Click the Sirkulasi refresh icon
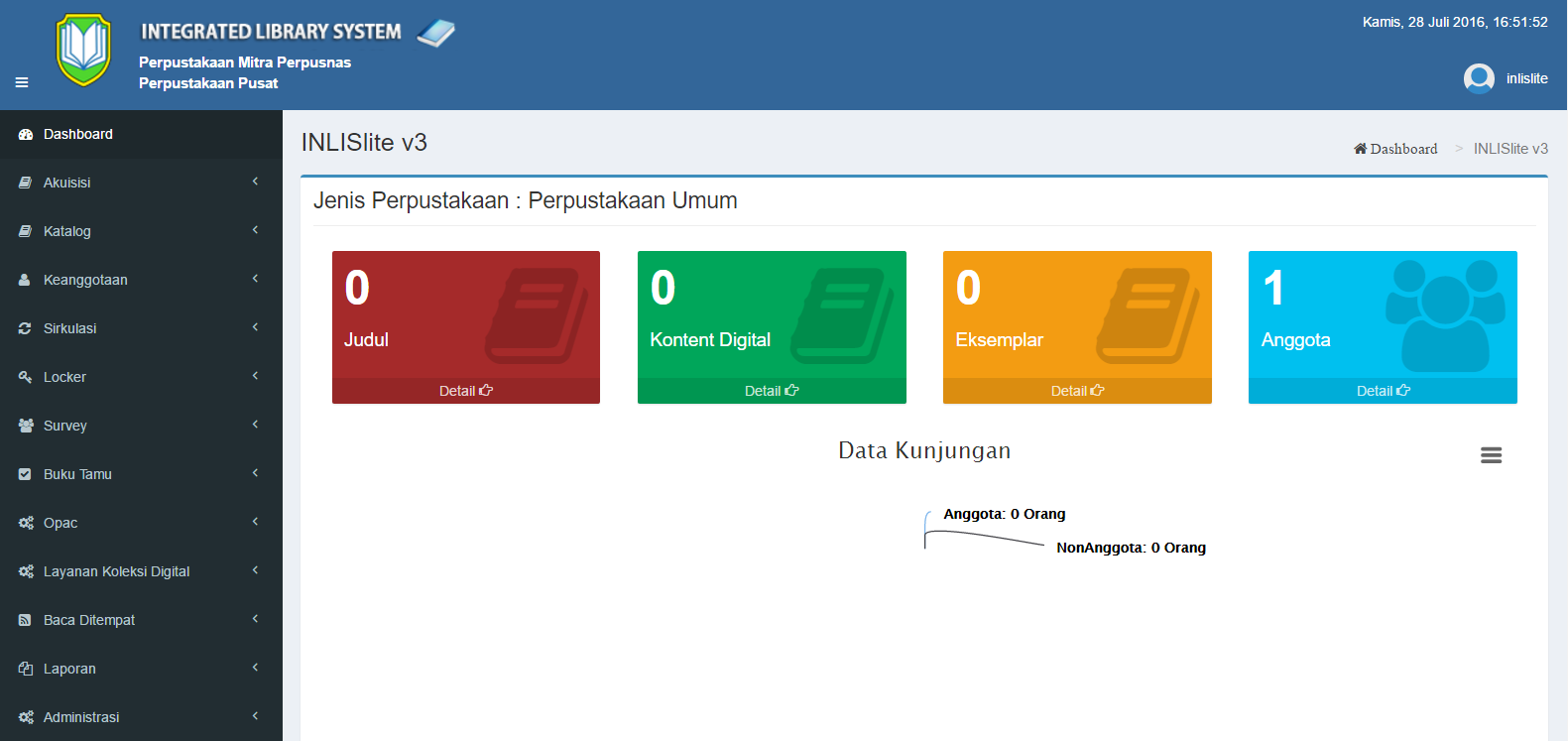 click(25, 328)
